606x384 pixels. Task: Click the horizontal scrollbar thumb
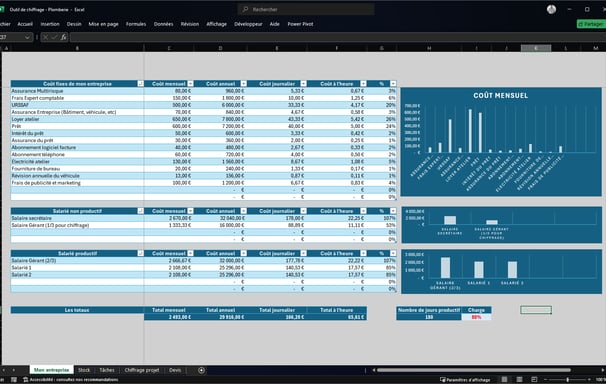pyautogui.click(x=473, y=370)
